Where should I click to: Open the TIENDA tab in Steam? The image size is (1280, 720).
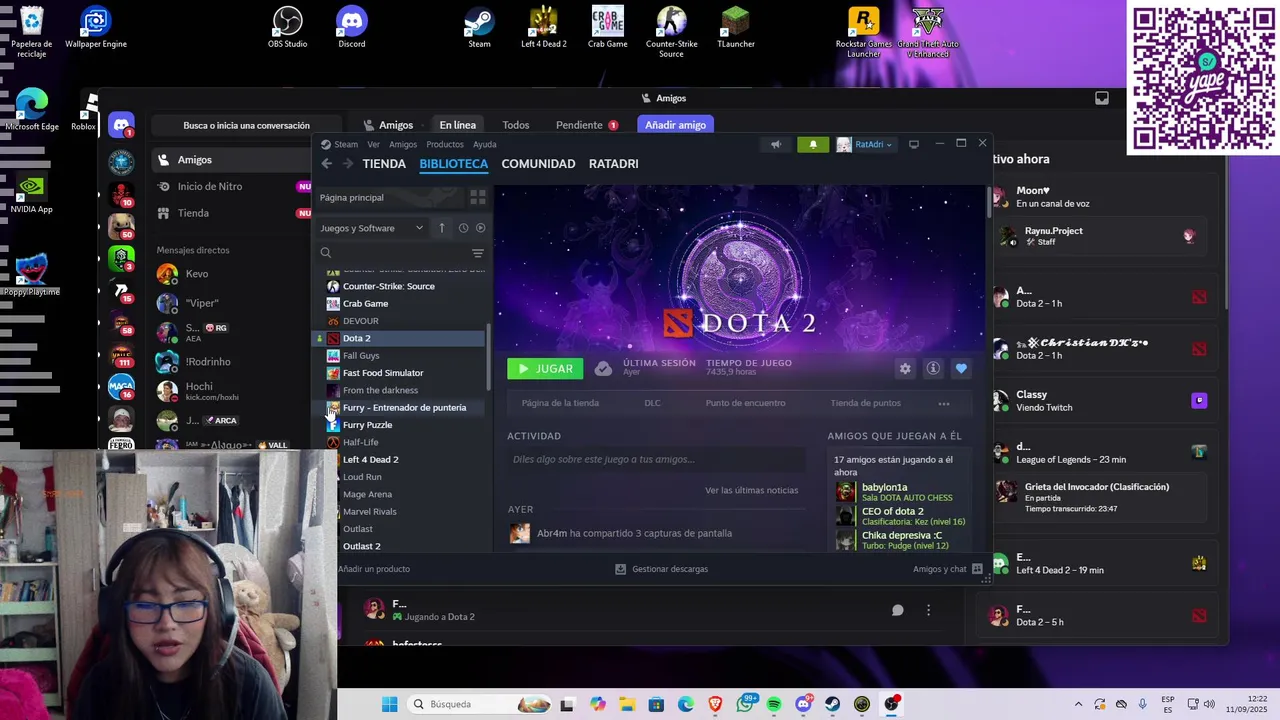pos(384,164)
